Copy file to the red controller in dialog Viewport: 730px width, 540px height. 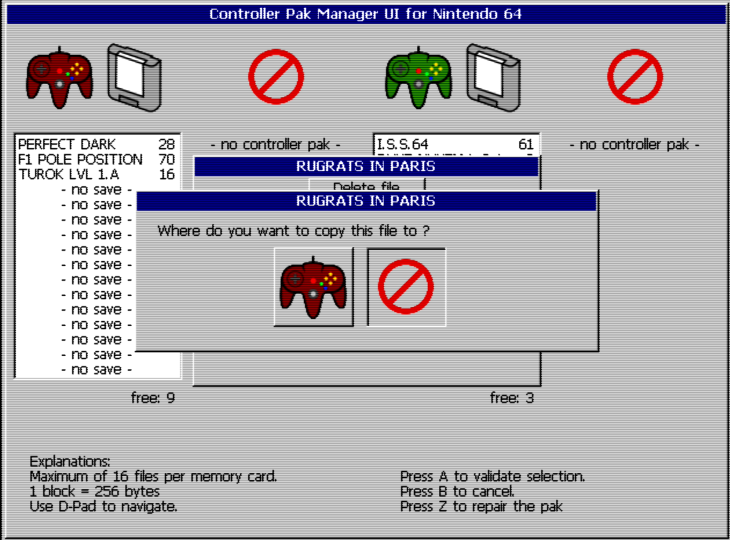[x=313, y=287]
